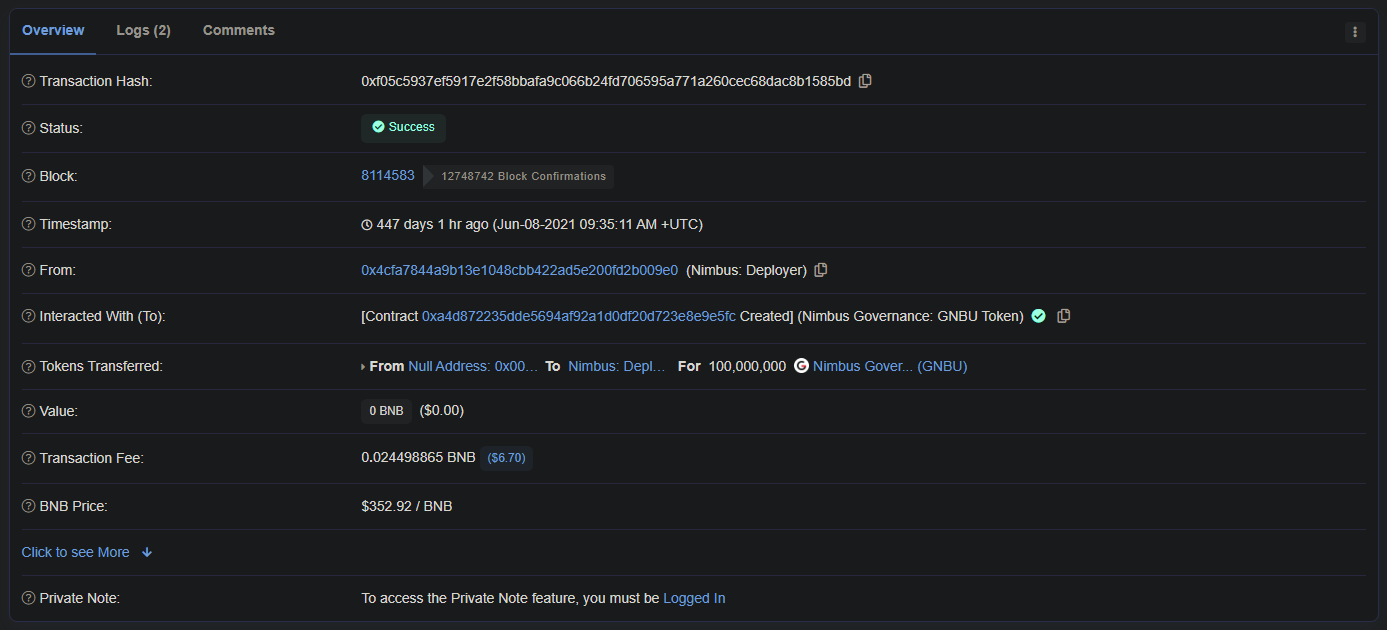The image size is (1387, 630).
Task: Copy the From address icon
Action: coord(821,270)
